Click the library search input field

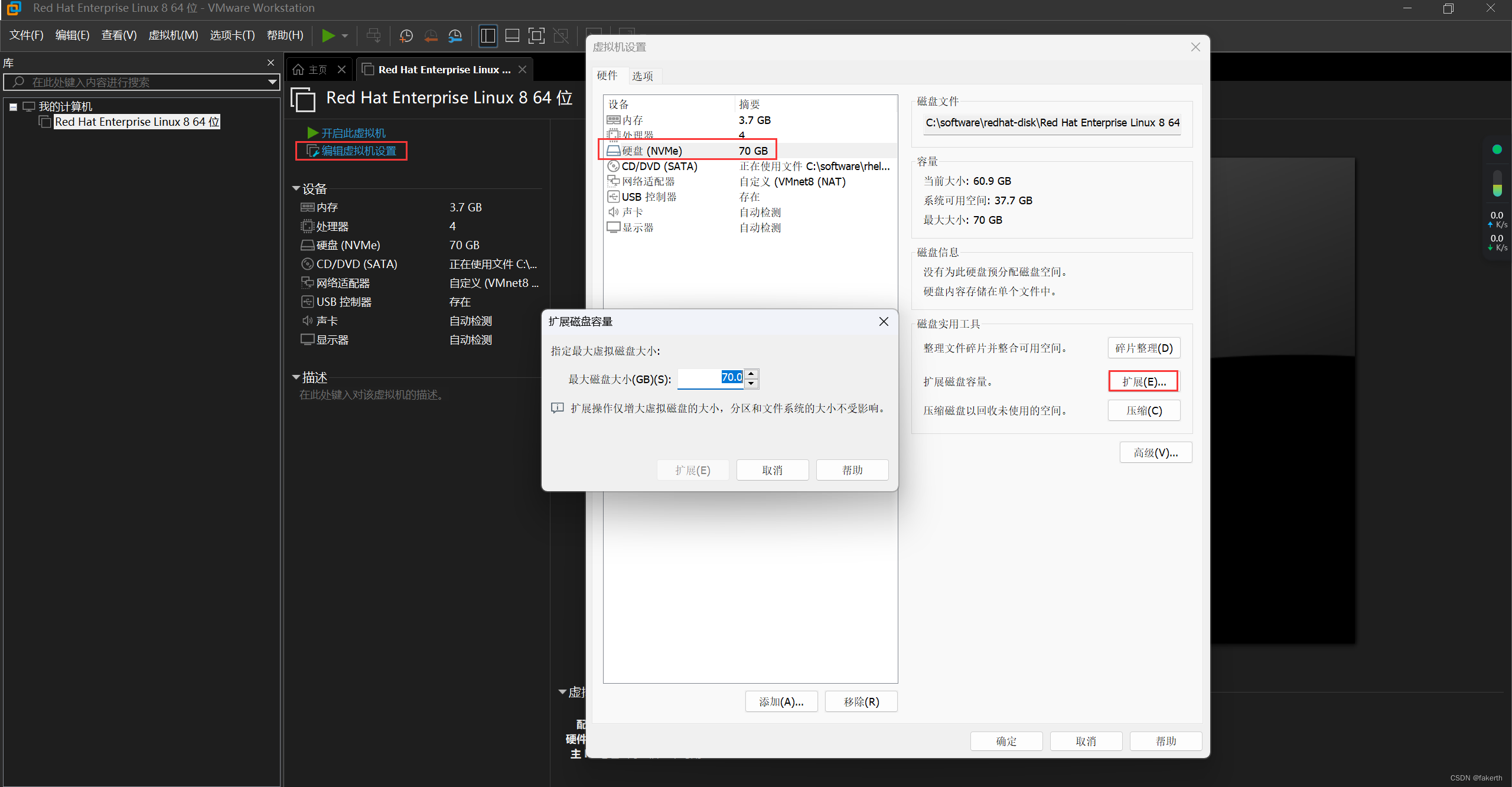coord(142,82)
